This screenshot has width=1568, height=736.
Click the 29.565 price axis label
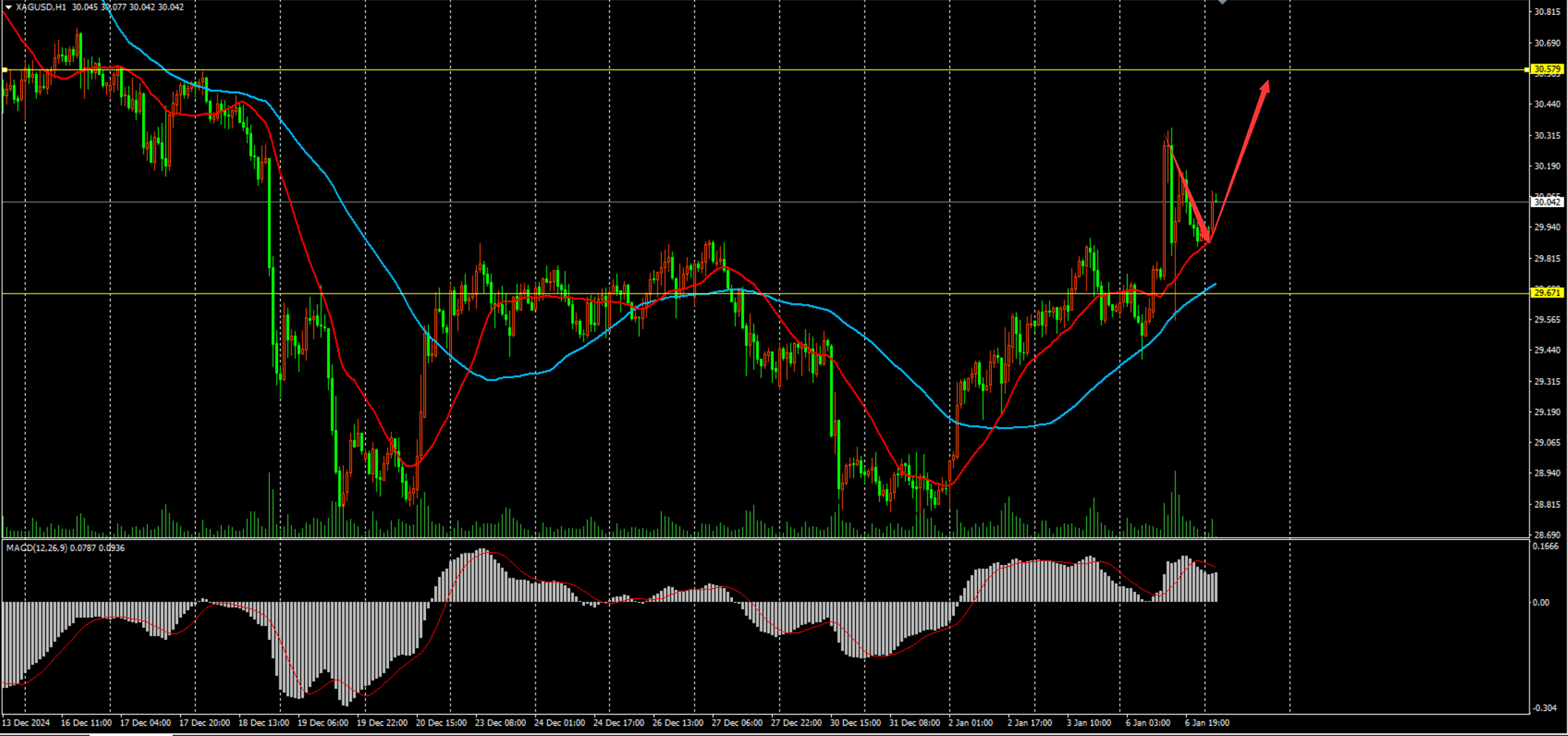tap(1547, 320)
